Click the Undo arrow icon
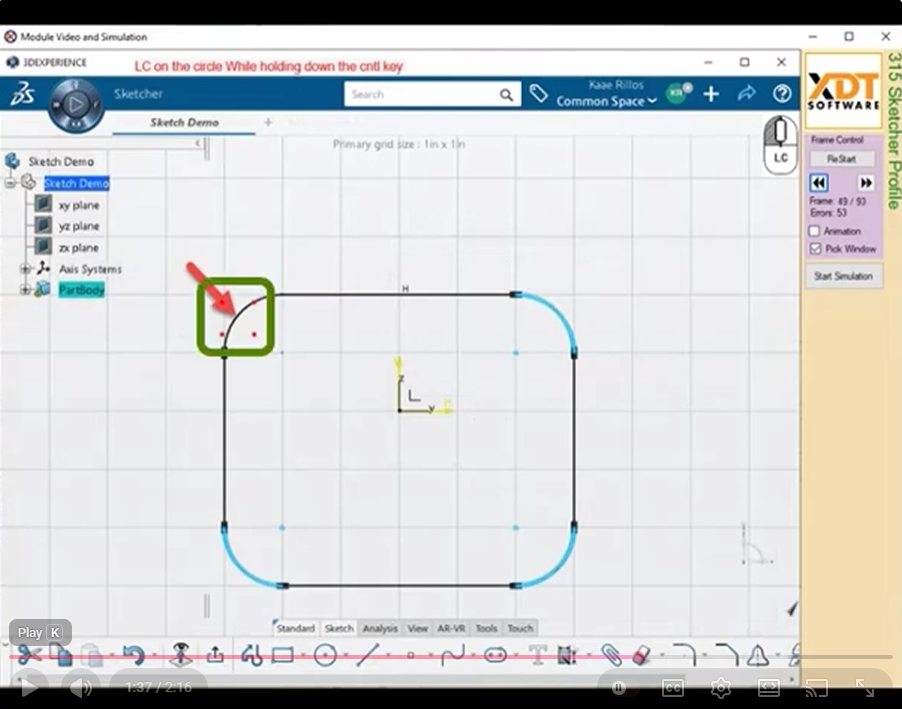 click(134, 655)
